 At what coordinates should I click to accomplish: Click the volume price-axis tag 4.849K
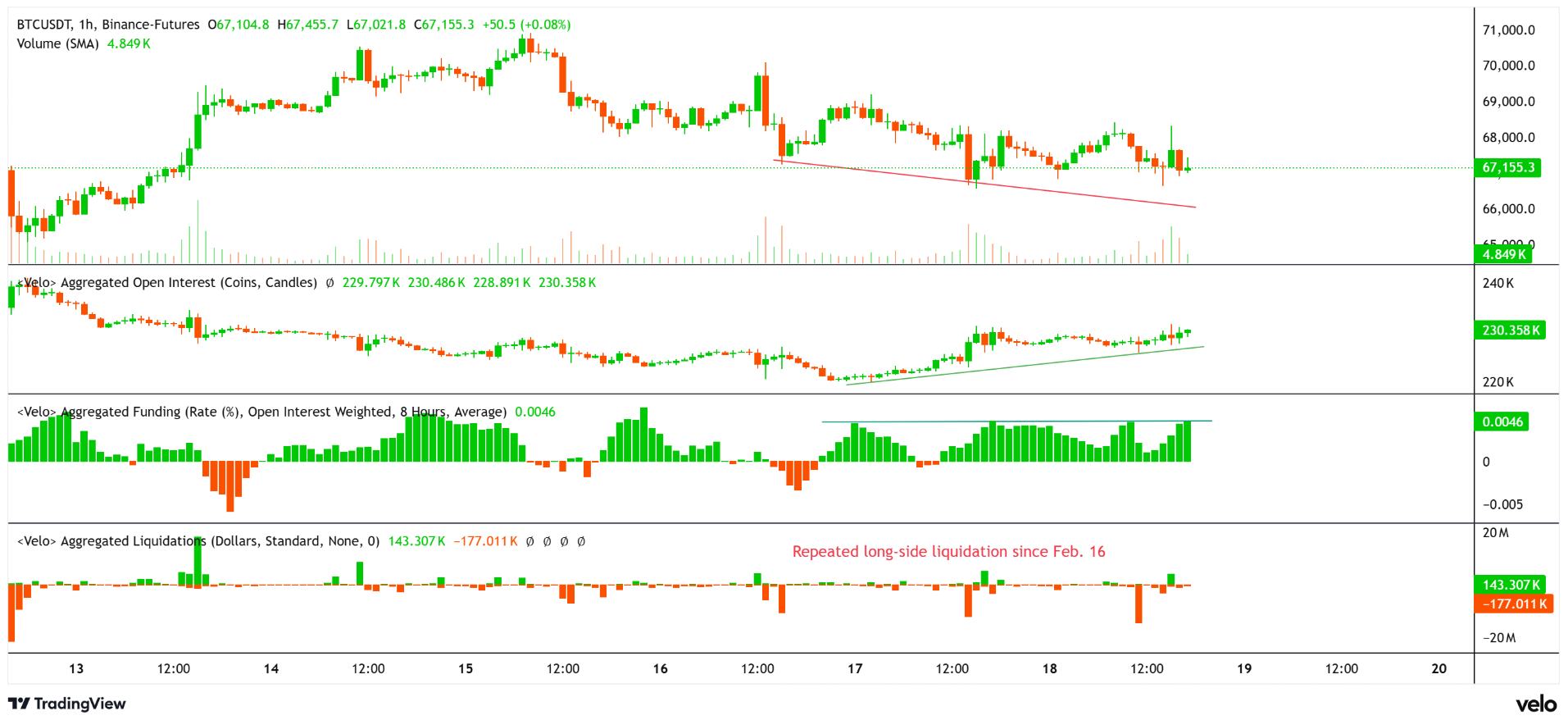tap(1503, 254)
